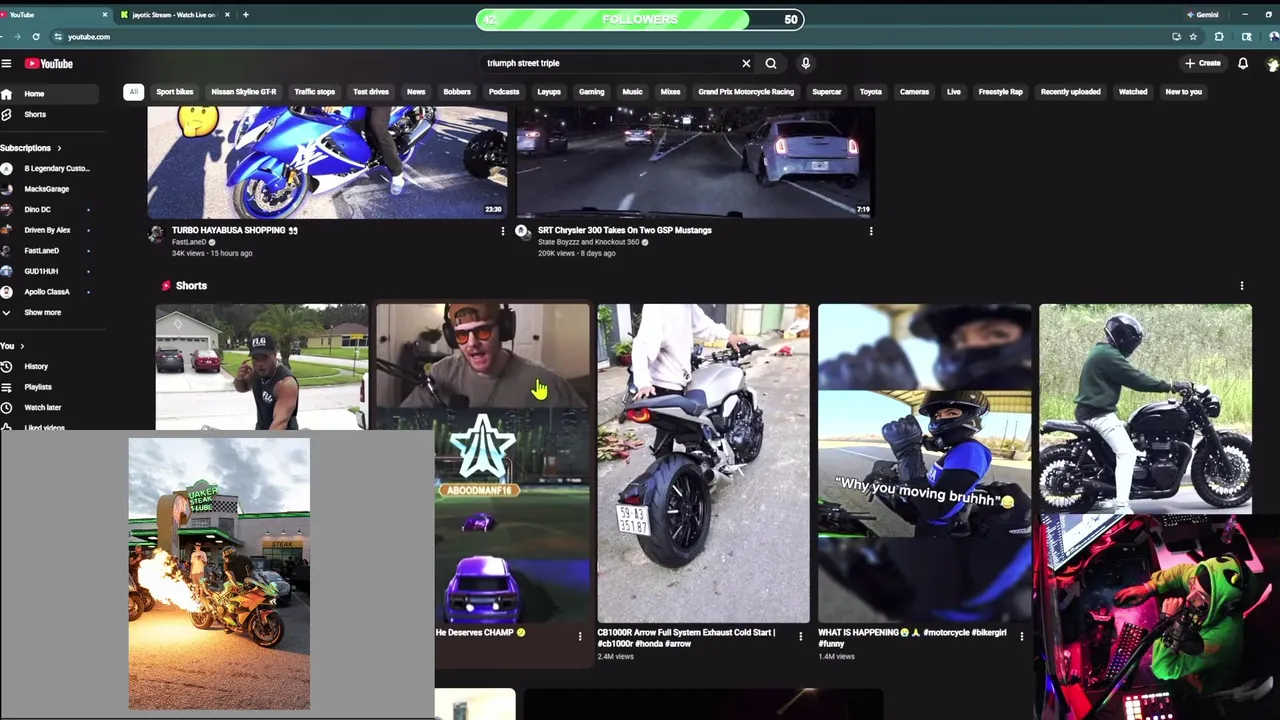Open options for TURBO HAYABUSA SHOPPING video

503,231
